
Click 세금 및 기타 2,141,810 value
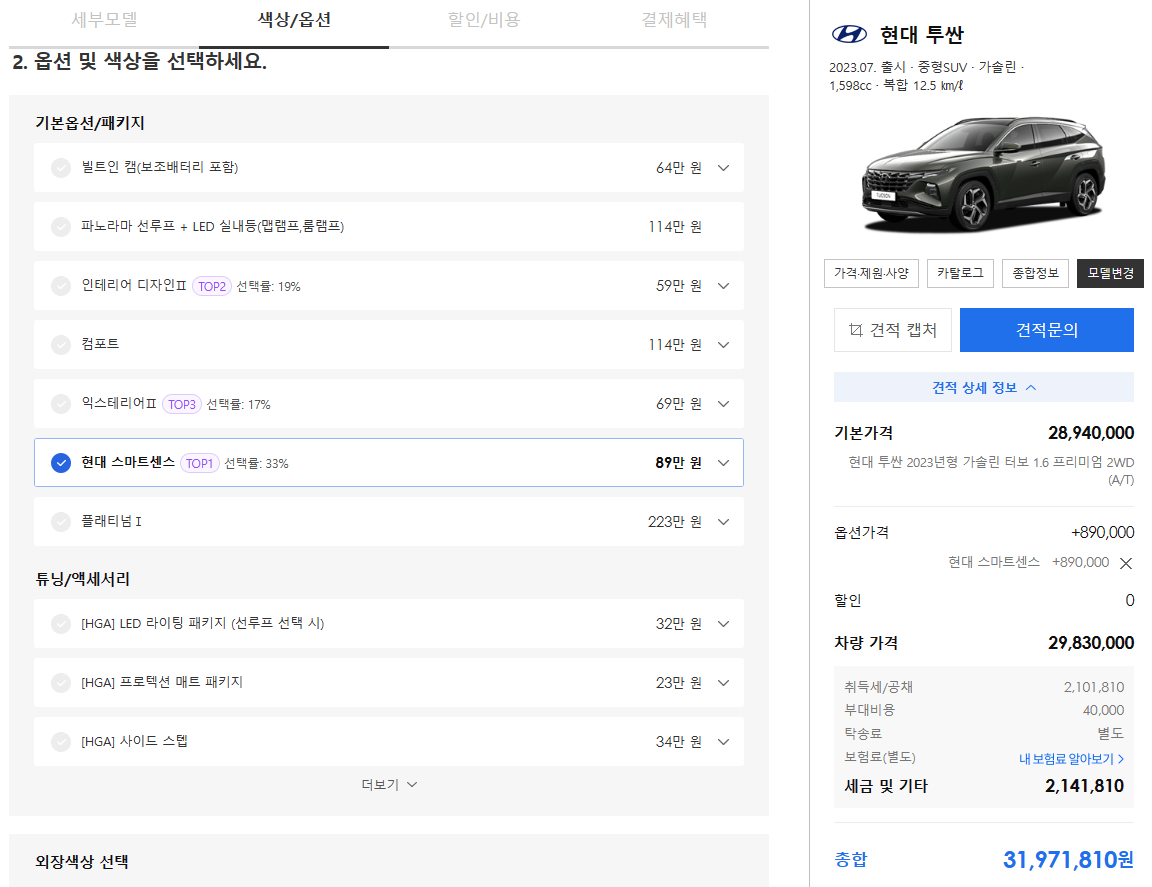tap(1084, 786)
